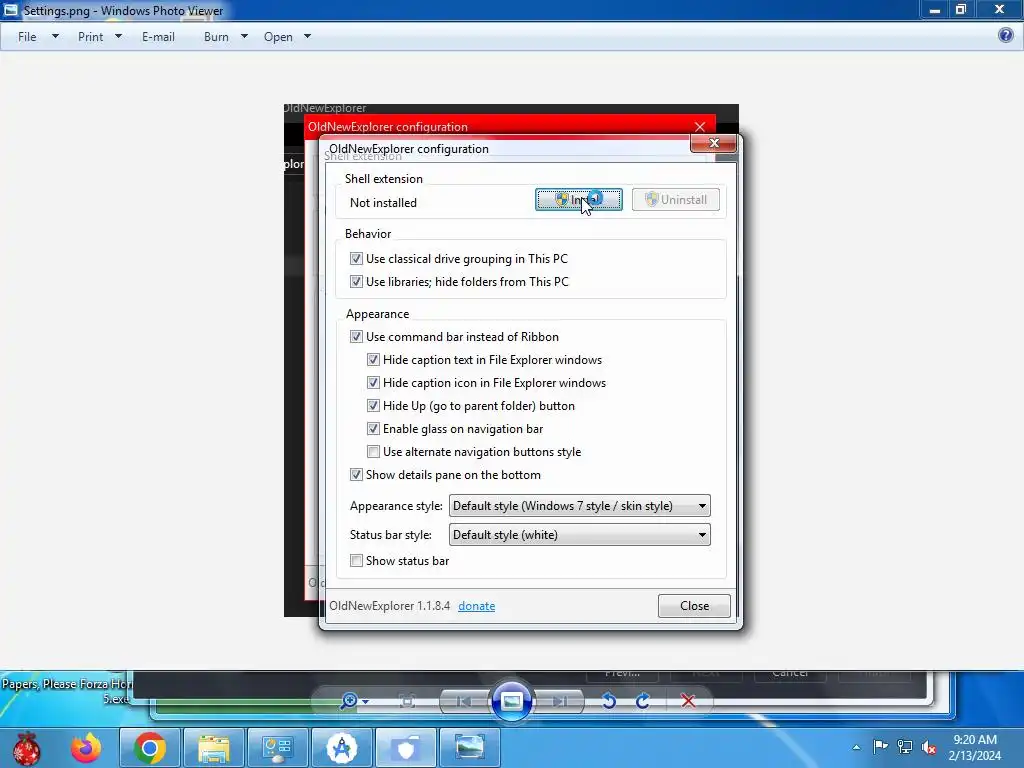Toggle Use libraries; hide folders from This PC

[356, 281]
